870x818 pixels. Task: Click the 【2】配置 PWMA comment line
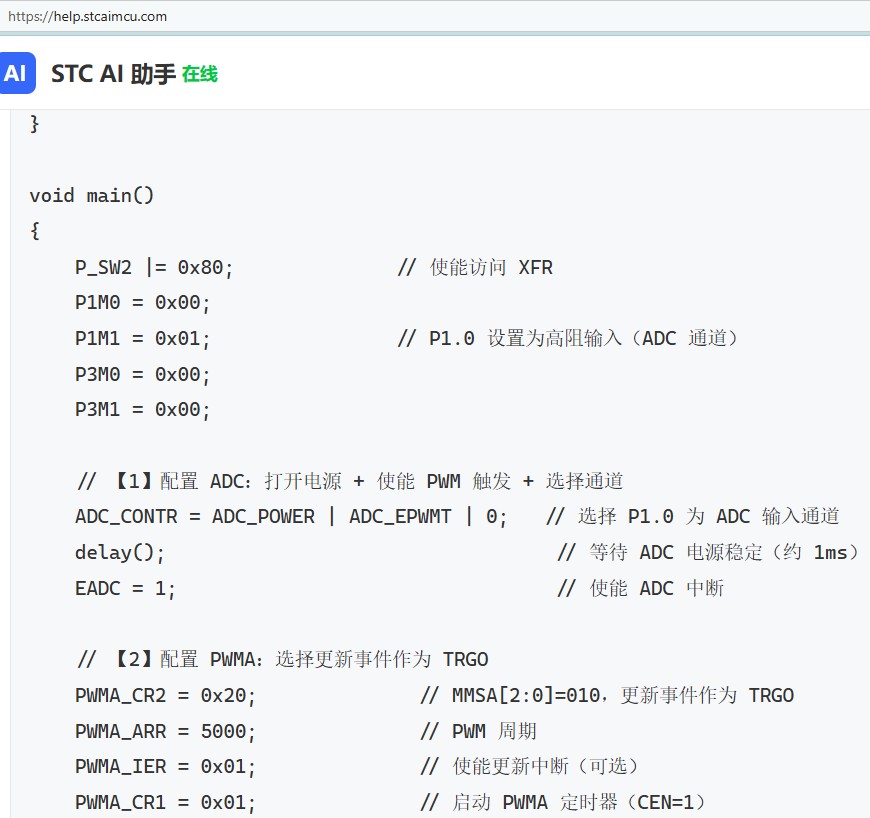coord(283,659)
